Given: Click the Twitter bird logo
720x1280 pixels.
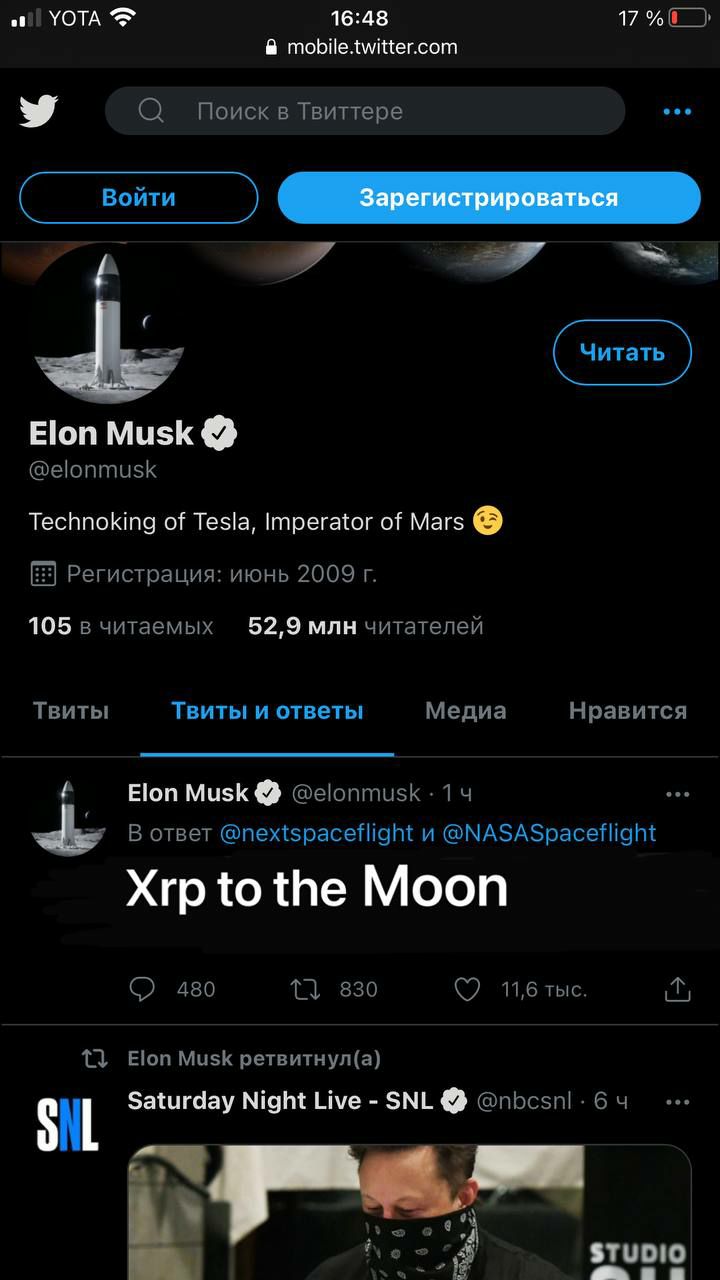Looking at the screenshot, I should click(39, 111).
